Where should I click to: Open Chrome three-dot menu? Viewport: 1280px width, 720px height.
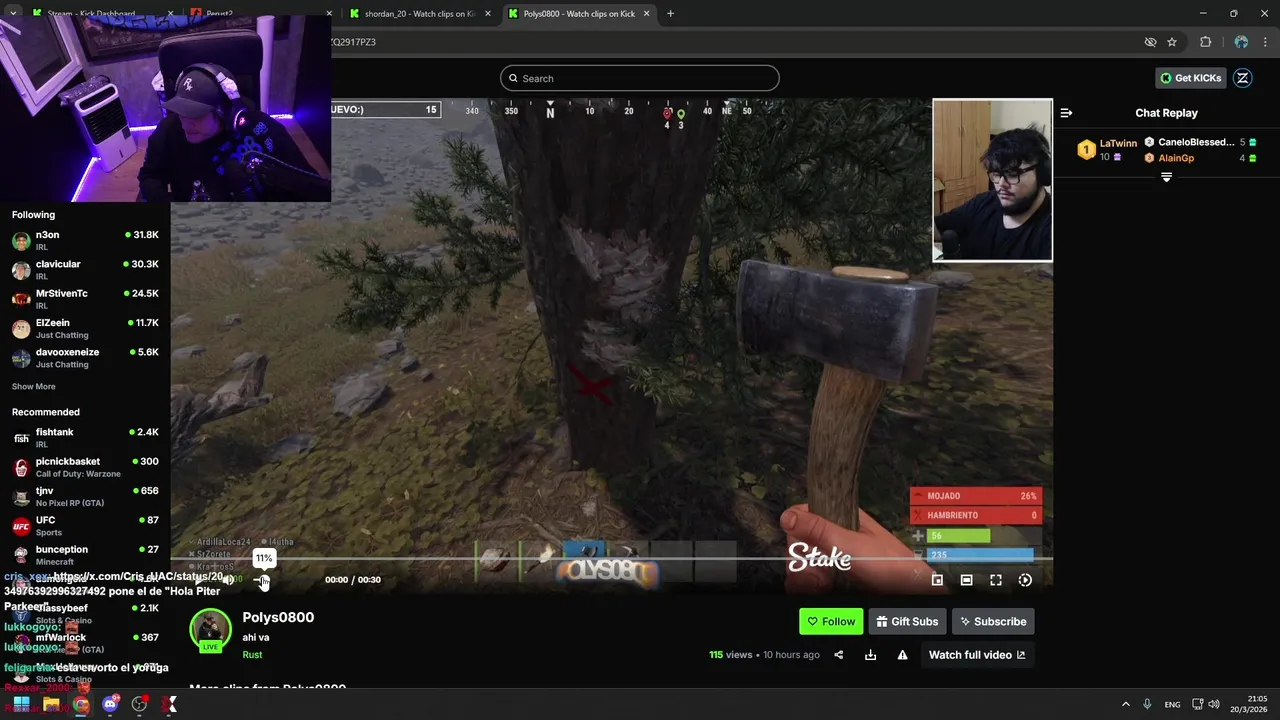(1266, 42)
